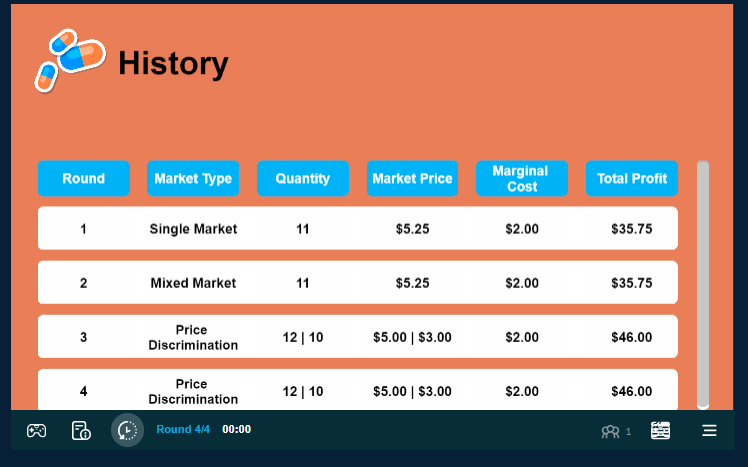Click the Round column header
The height and width of the screenshot is (467, 748).
tap(83, 178)
